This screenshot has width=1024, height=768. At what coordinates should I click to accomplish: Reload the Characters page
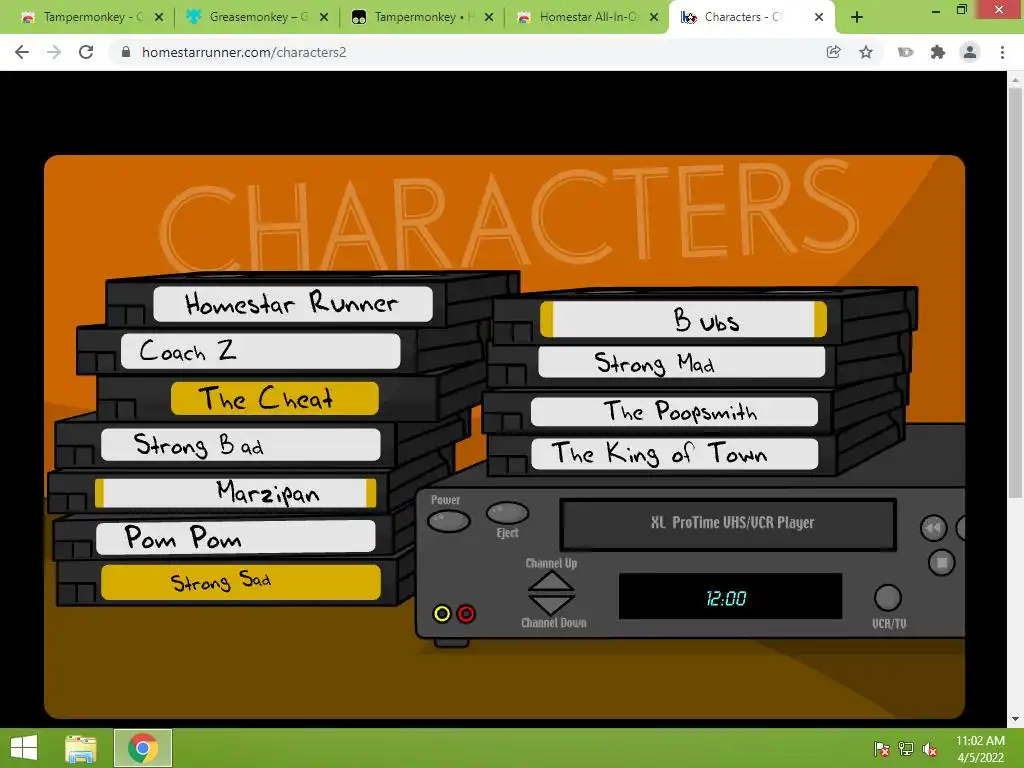point(86,52)
